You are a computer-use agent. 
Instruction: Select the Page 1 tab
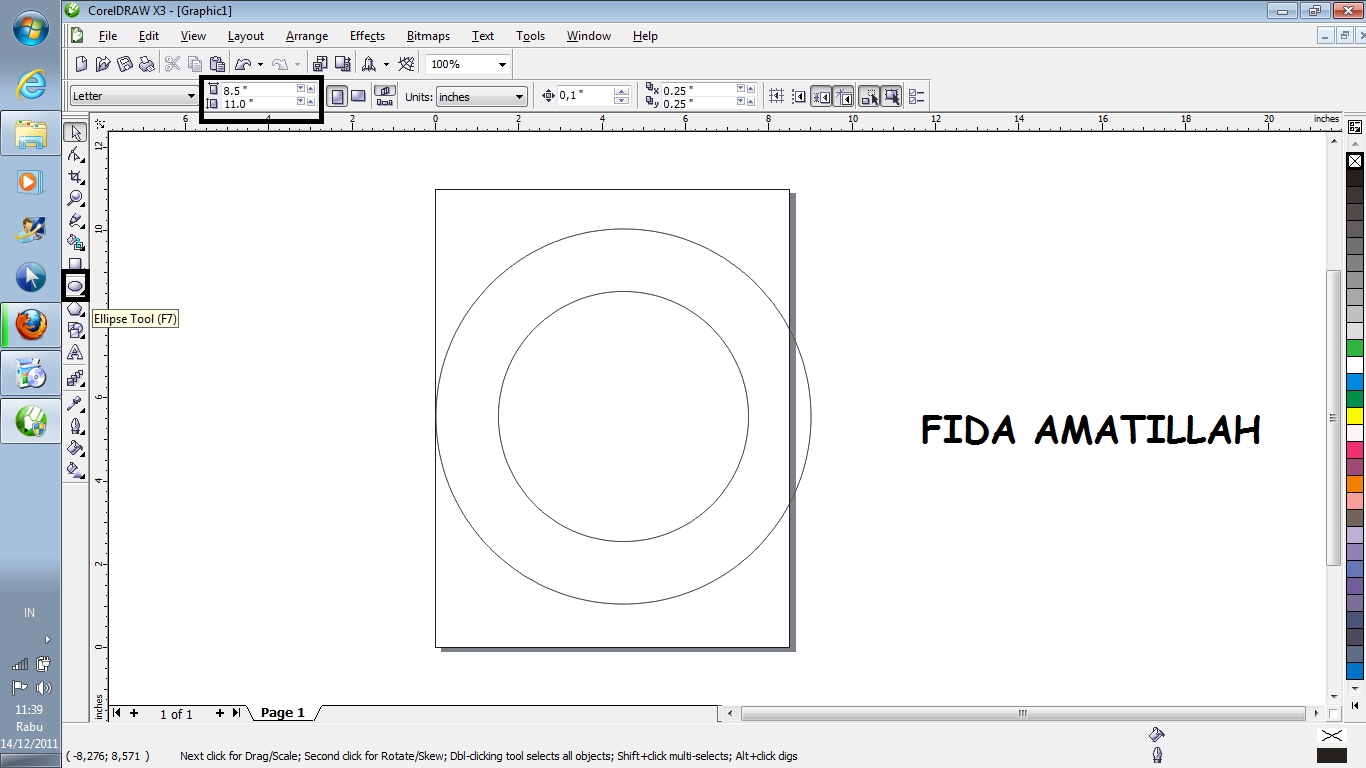(283, 713)
